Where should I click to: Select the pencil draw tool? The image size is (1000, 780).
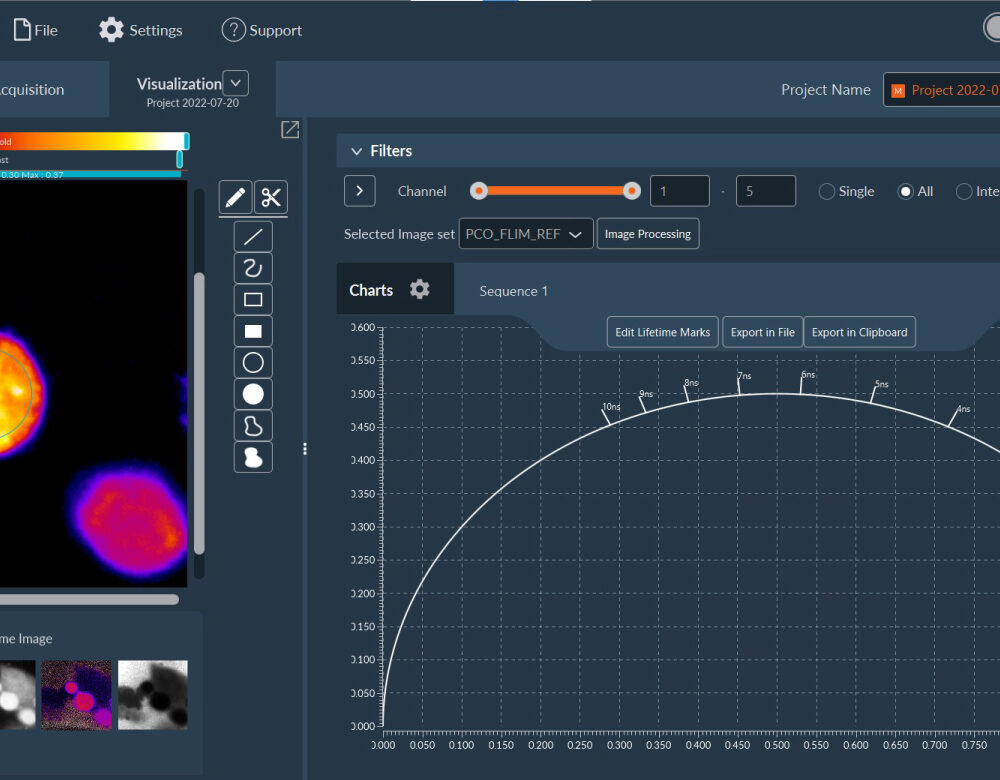pos(236,198)
